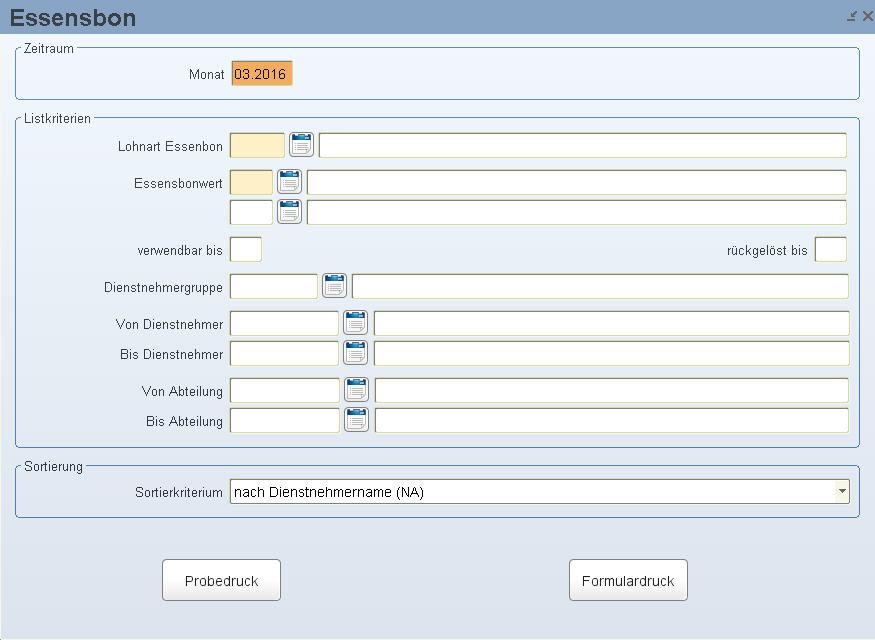
Task: Expand the Sortierkriterium dropdown arrow
Action: click(x=842, y=492)
